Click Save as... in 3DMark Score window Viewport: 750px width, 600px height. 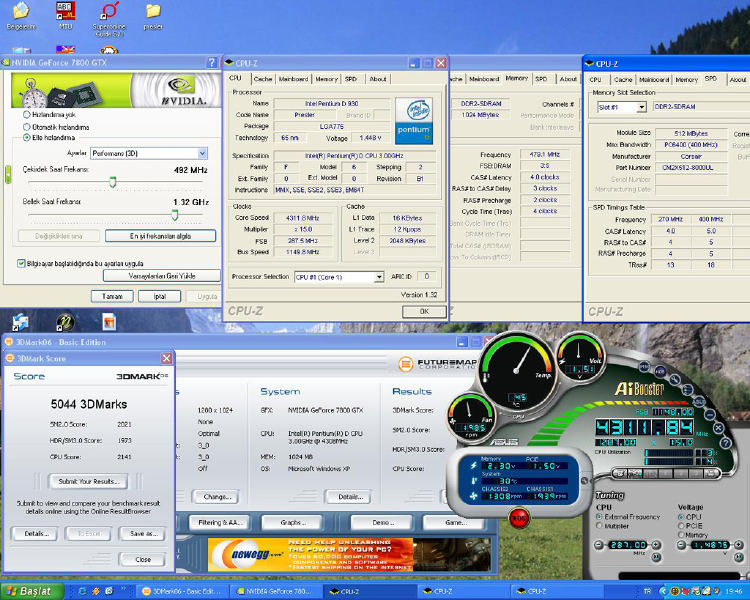coord(143,533)
